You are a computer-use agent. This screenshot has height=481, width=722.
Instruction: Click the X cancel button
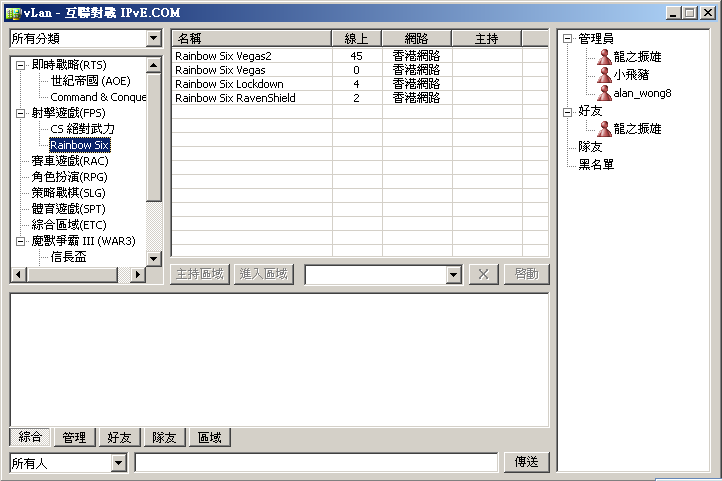coord(483,274)
